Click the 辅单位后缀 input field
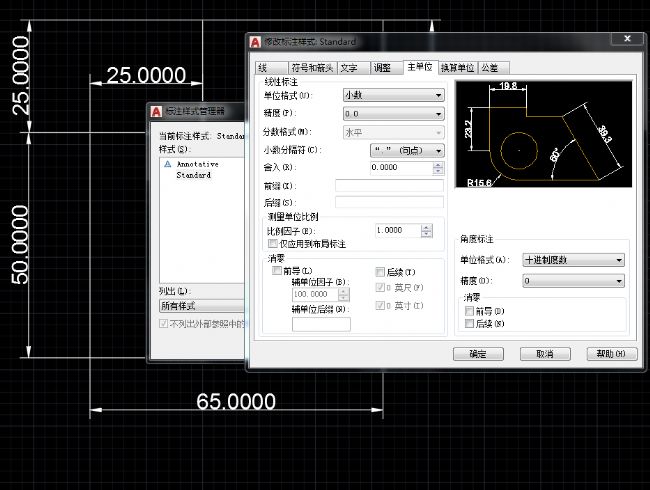This screenshot has height=490, width=650. pyautogui.click(x=321, y=324)
